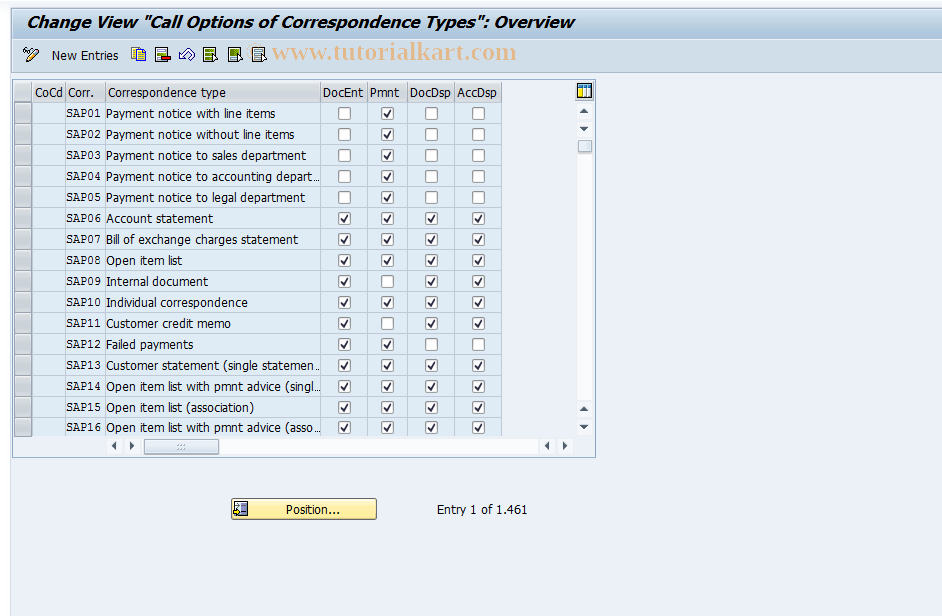Click the New Entries button
This screenshot has height=616, width=942.
coord(85,55)
